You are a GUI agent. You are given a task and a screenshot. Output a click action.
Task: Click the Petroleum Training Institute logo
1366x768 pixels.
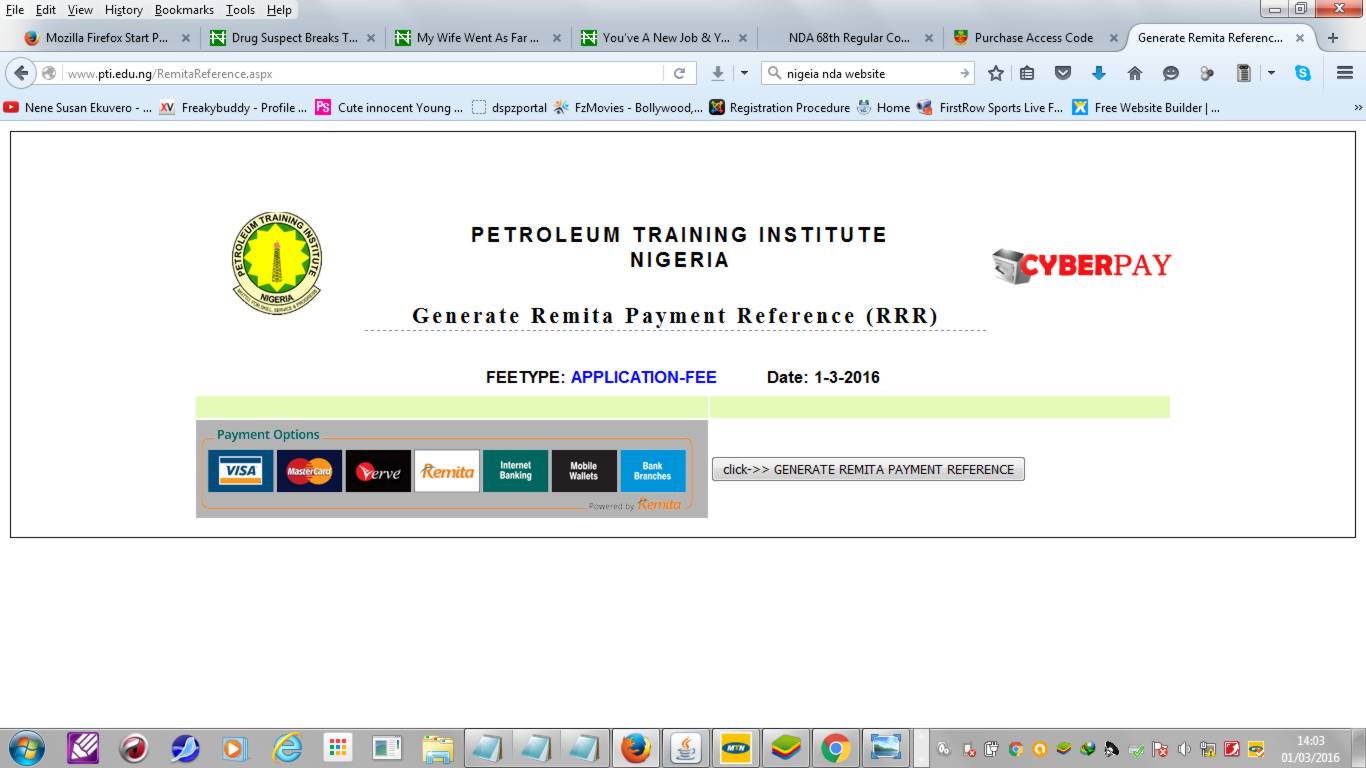pos(276,262)
